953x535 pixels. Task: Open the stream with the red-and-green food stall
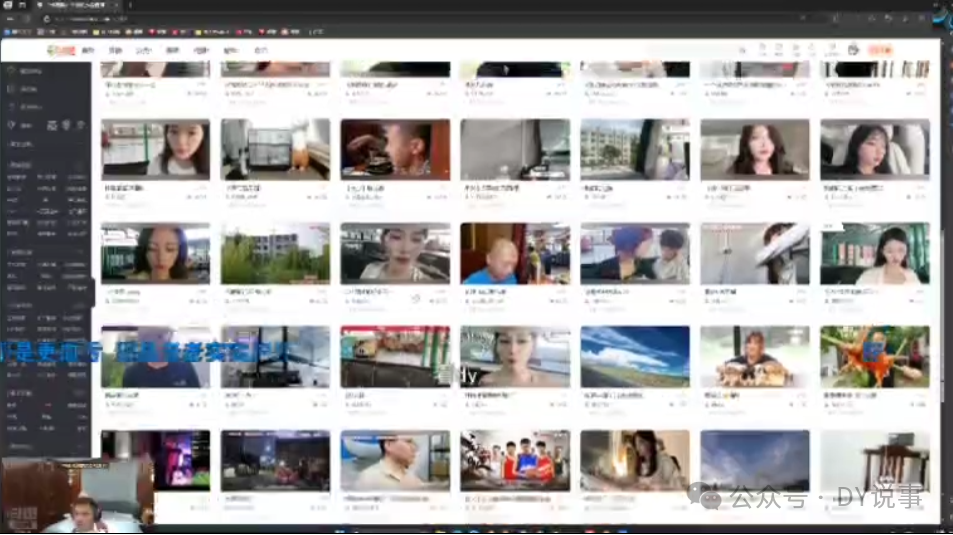(395, 357)
